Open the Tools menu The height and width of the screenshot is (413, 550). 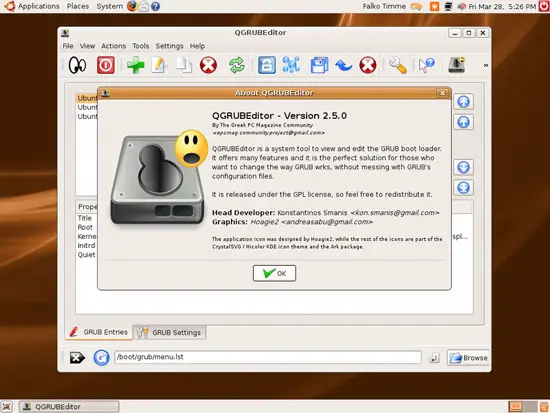pos(141,46)
